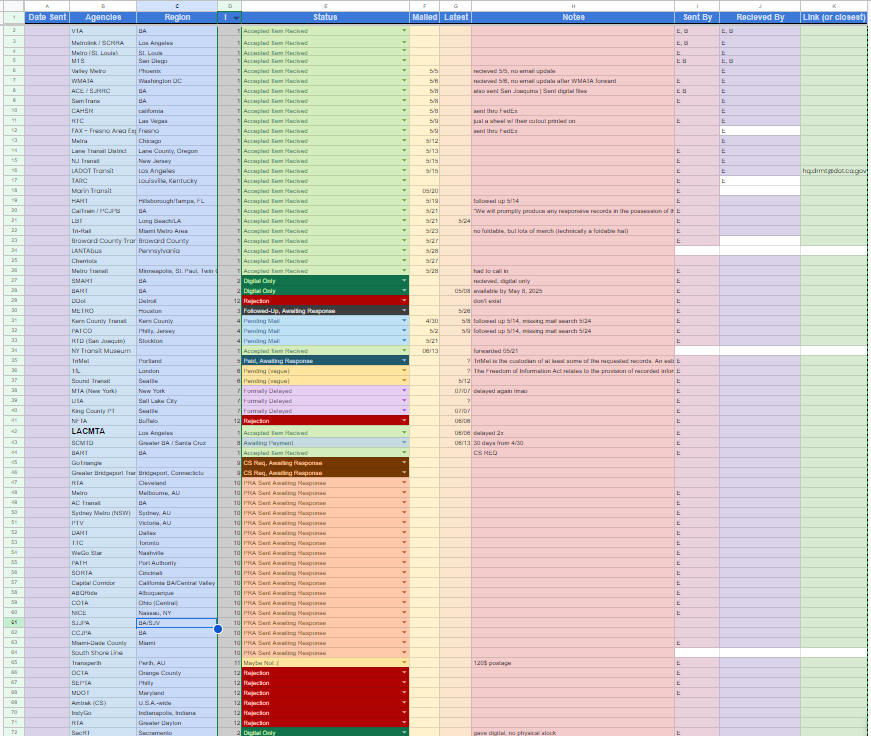Select the 'gave digital, no physical stock' note
This screenshot has height=736, width=871.
coord(573,733)
